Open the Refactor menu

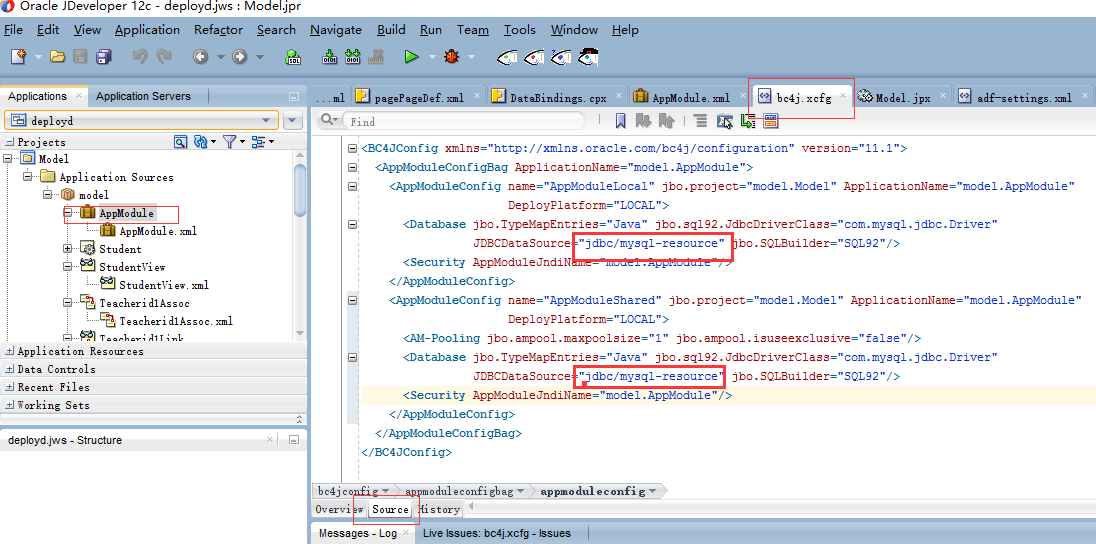219,29
